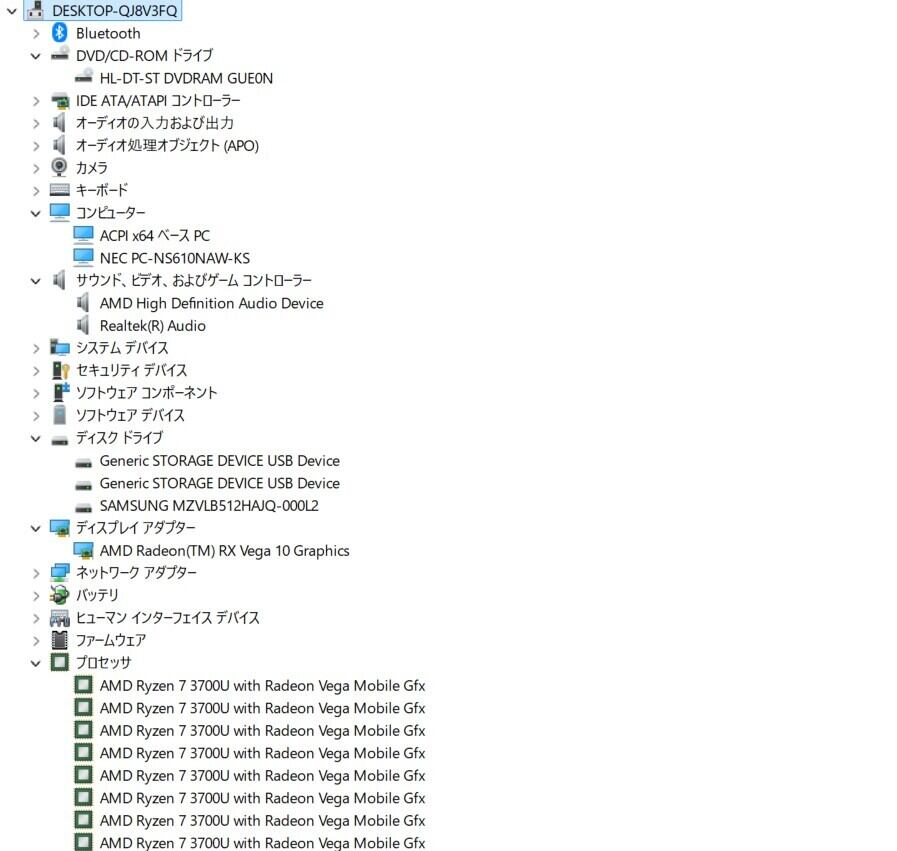Click the ファームウェア chip icon
Viewport: 897px width, 851px height.
point(59,640)
